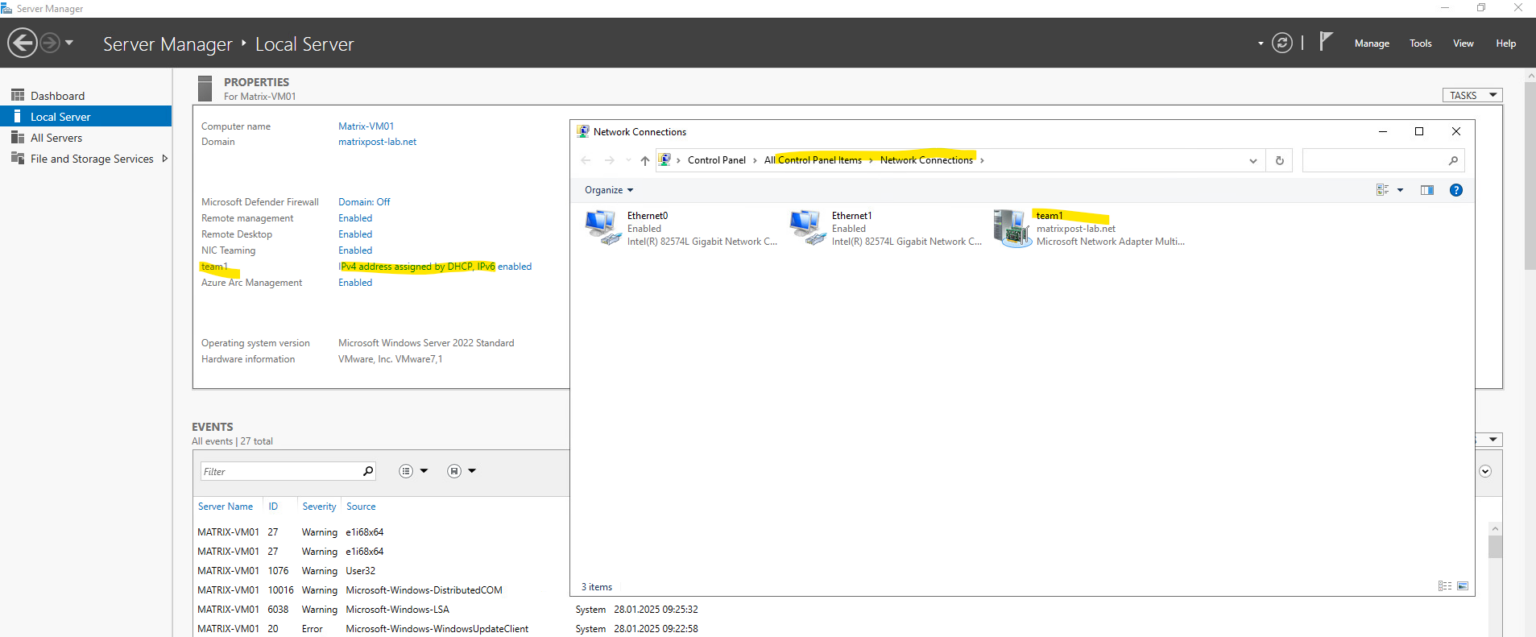Viewport: 1536px width, 637px height.
Task: Open the TASKS dropdown in Properties
Action: pyautogui.click(x=1471, y=94)
